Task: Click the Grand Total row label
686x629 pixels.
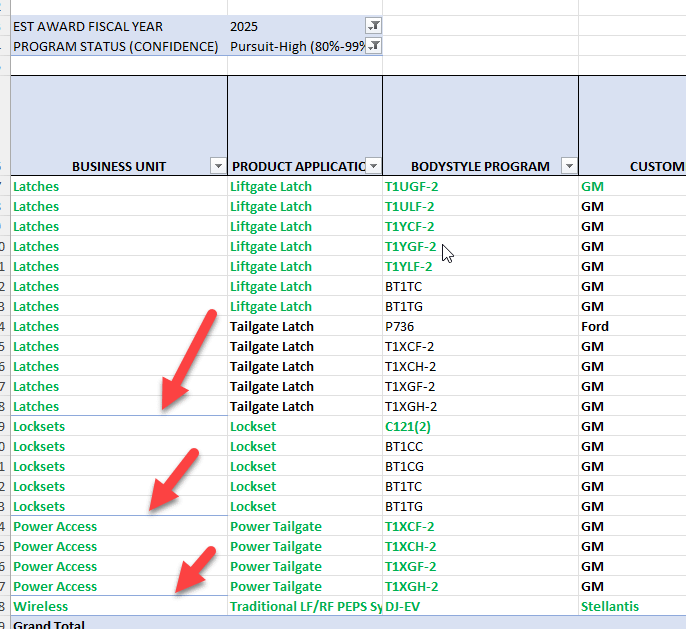Action: [52, 624]
